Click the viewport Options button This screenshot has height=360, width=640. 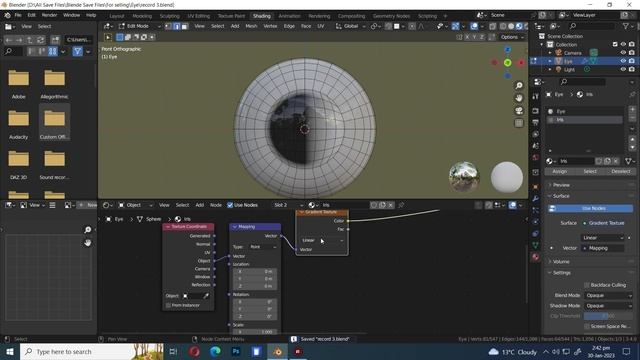(x=512, y=37)
